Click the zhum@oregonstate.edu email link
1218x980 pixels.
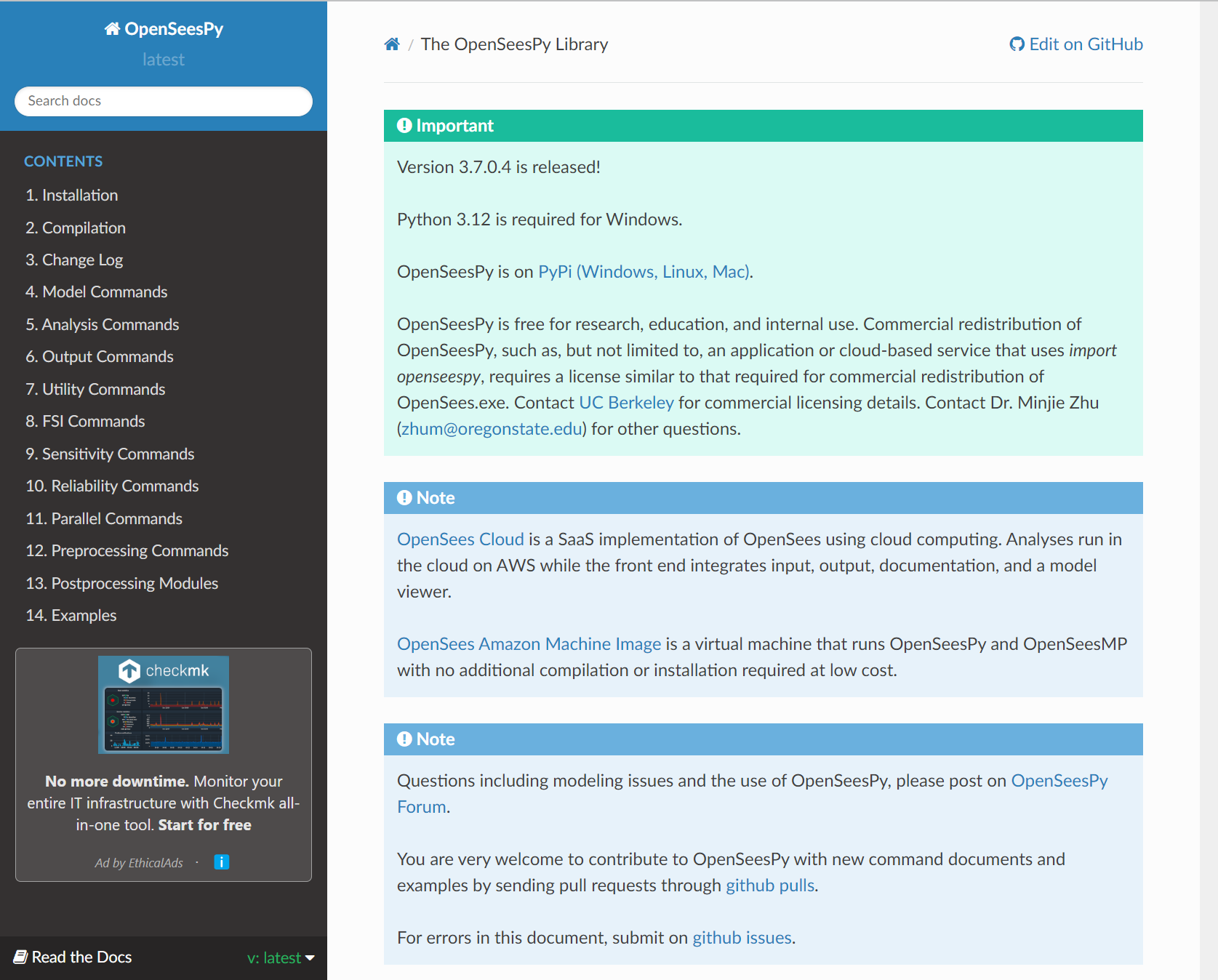(492, 429)
